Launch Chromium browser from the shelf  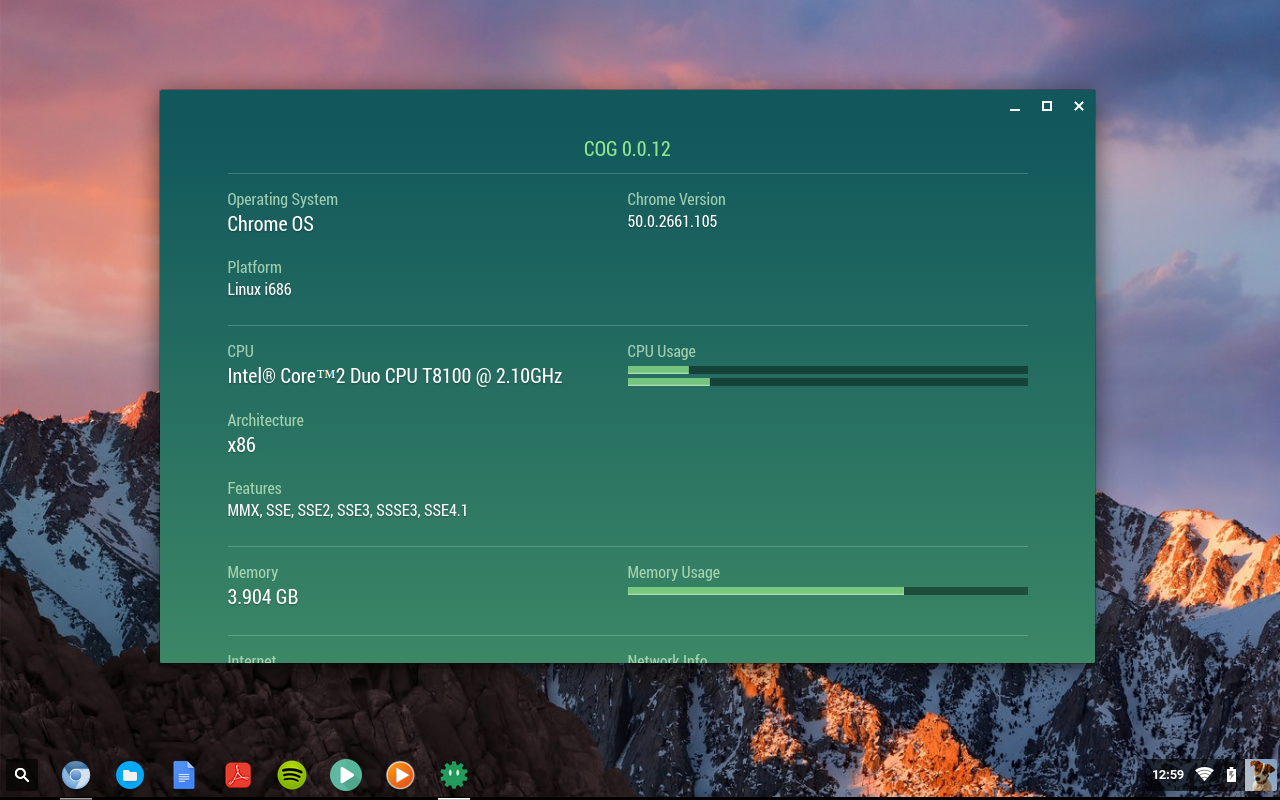[x=76, y=775]
